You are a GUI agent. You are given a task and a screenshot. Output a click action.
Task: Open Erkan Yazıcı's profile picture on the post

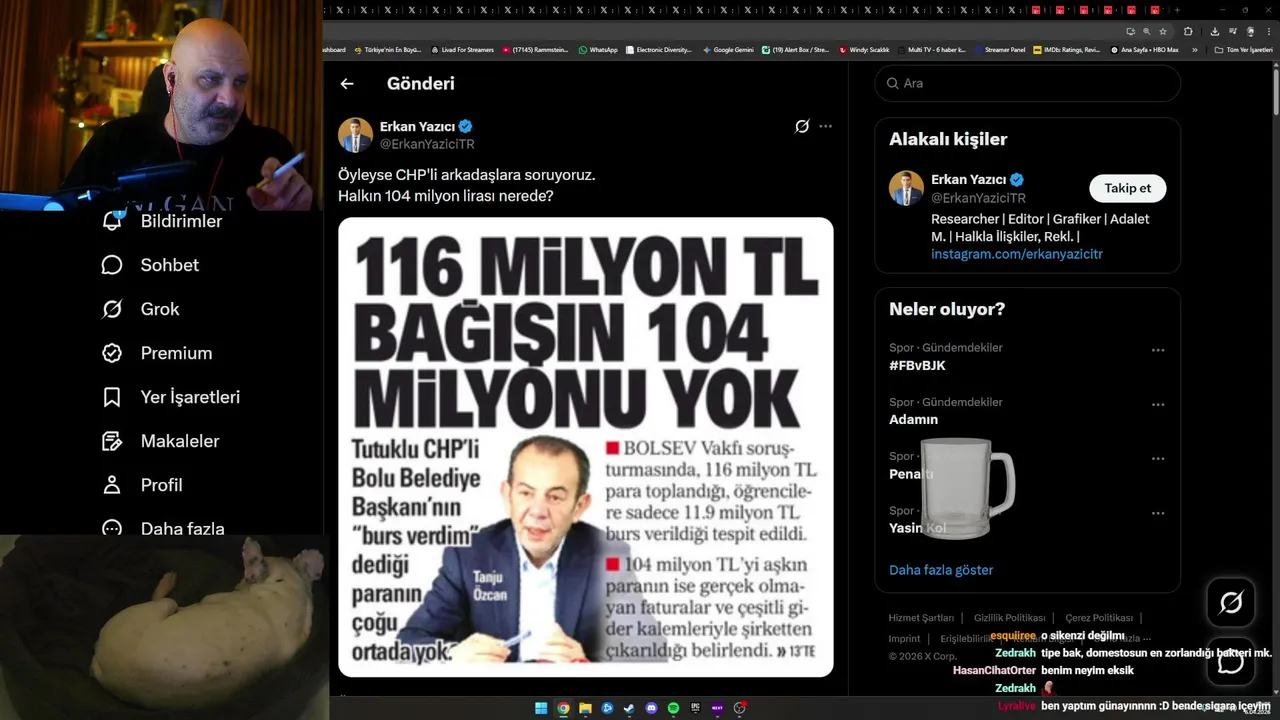355,135
